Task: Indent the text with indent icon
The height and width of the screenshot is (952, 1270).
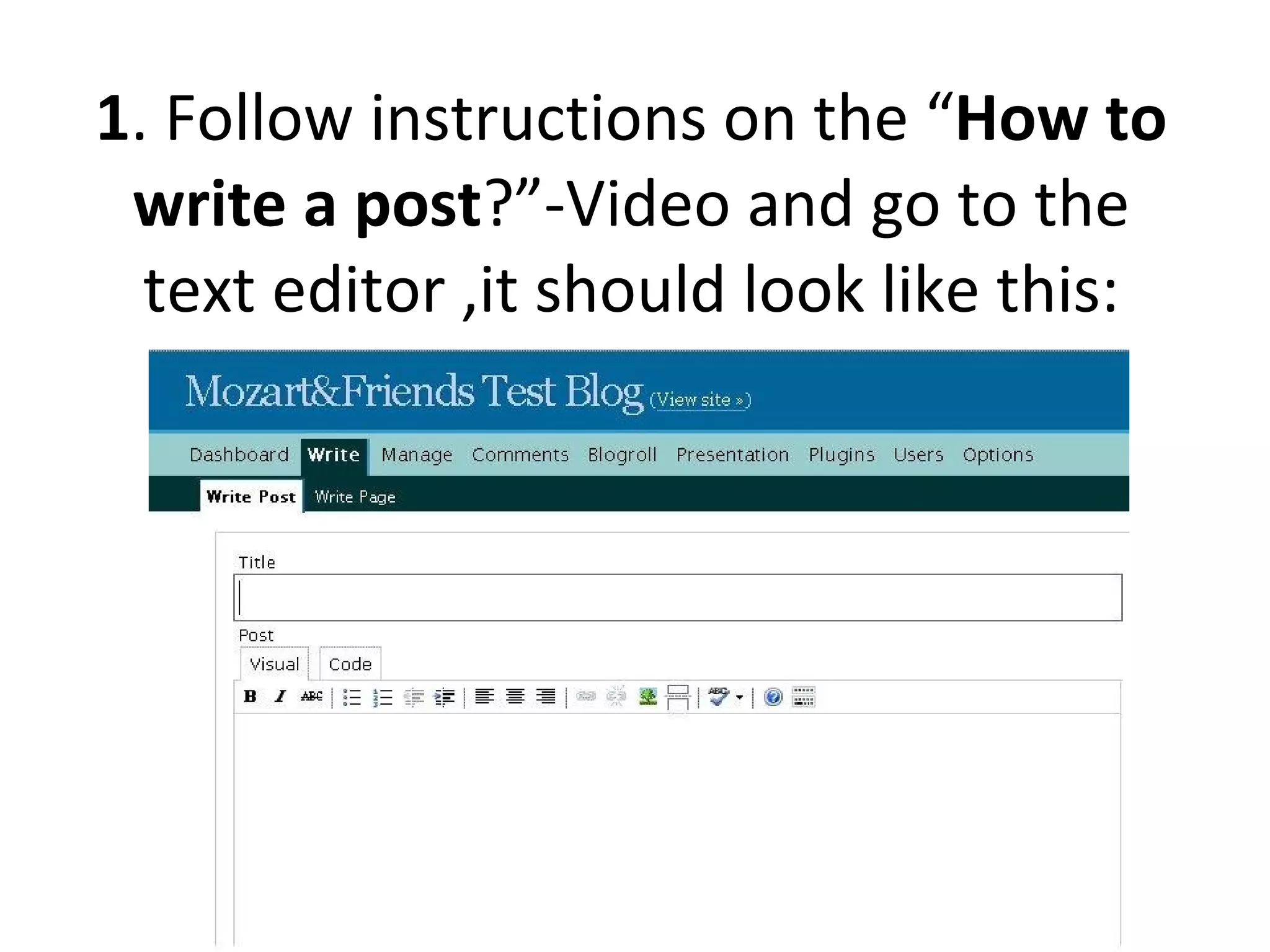Action: (x=444, y=697)
